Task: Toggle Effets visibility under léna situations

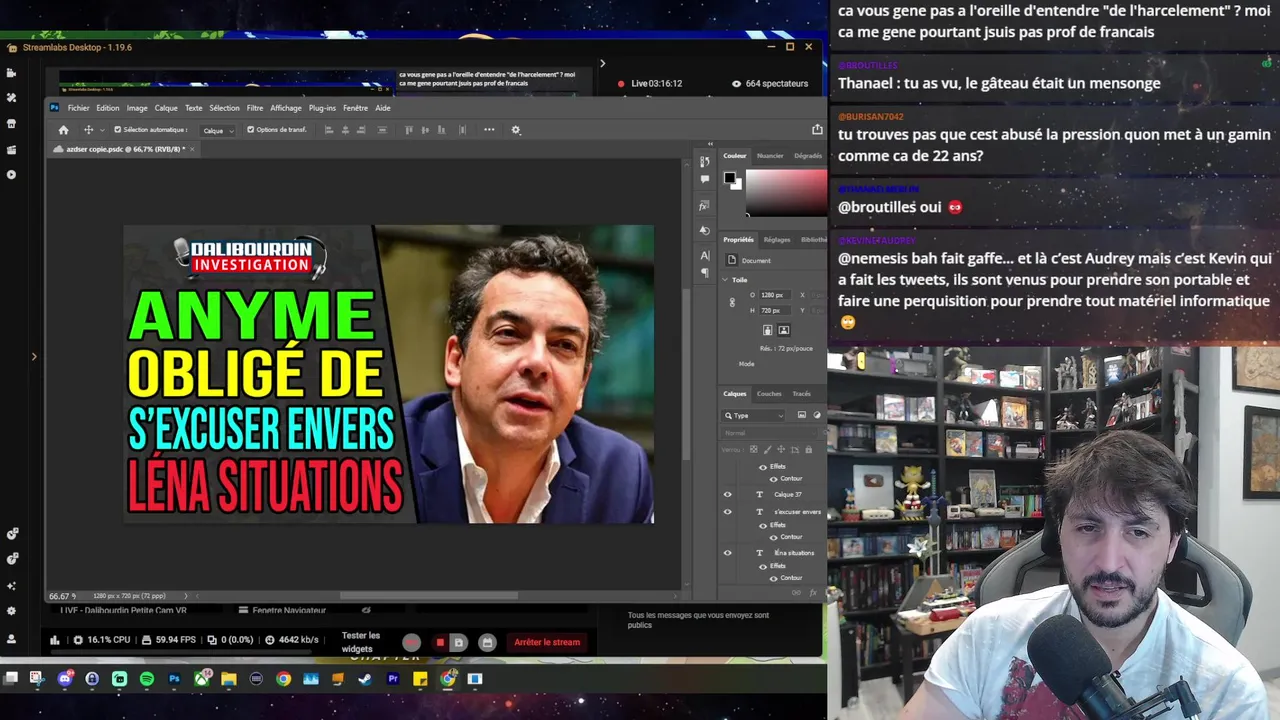Action: coord(763,566)
